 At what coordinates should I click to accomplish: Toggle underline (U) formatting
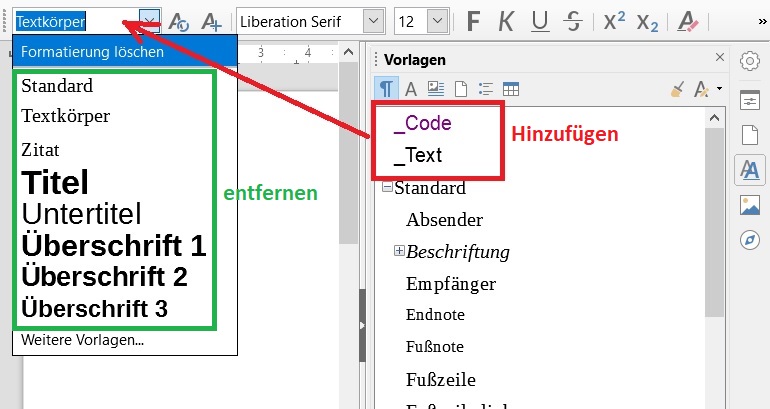540,22
